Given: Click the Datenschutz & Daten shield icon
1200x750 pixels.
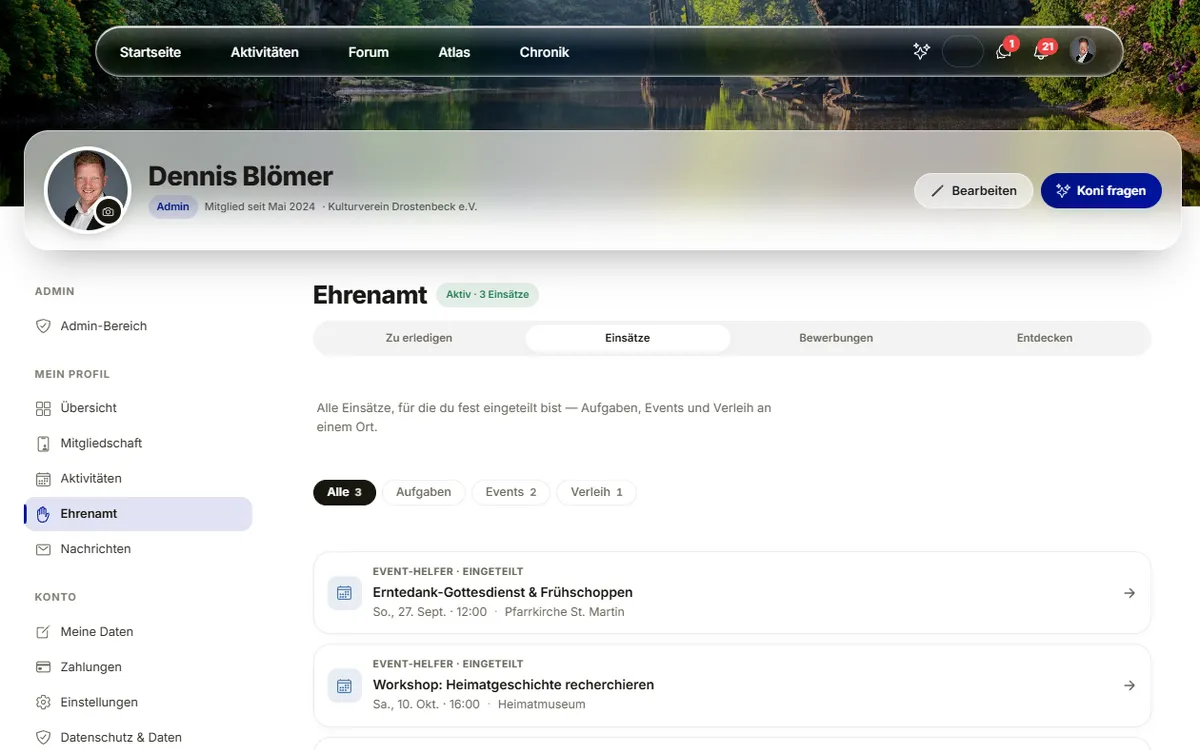Looking at the screenshot, I should (43, 737).
